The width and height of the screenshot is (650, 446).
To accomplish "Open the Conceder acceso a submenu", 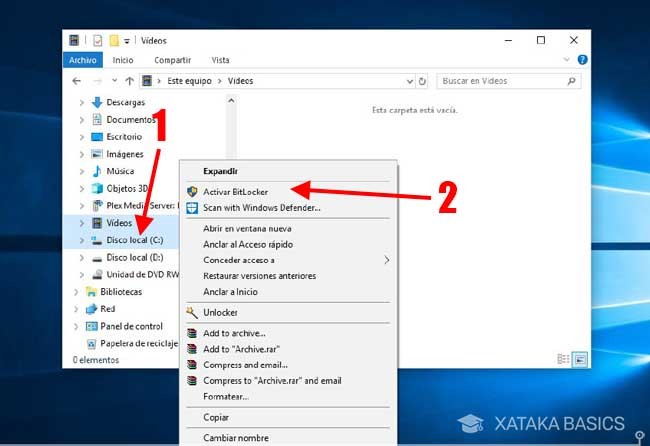I will (289, 260).
